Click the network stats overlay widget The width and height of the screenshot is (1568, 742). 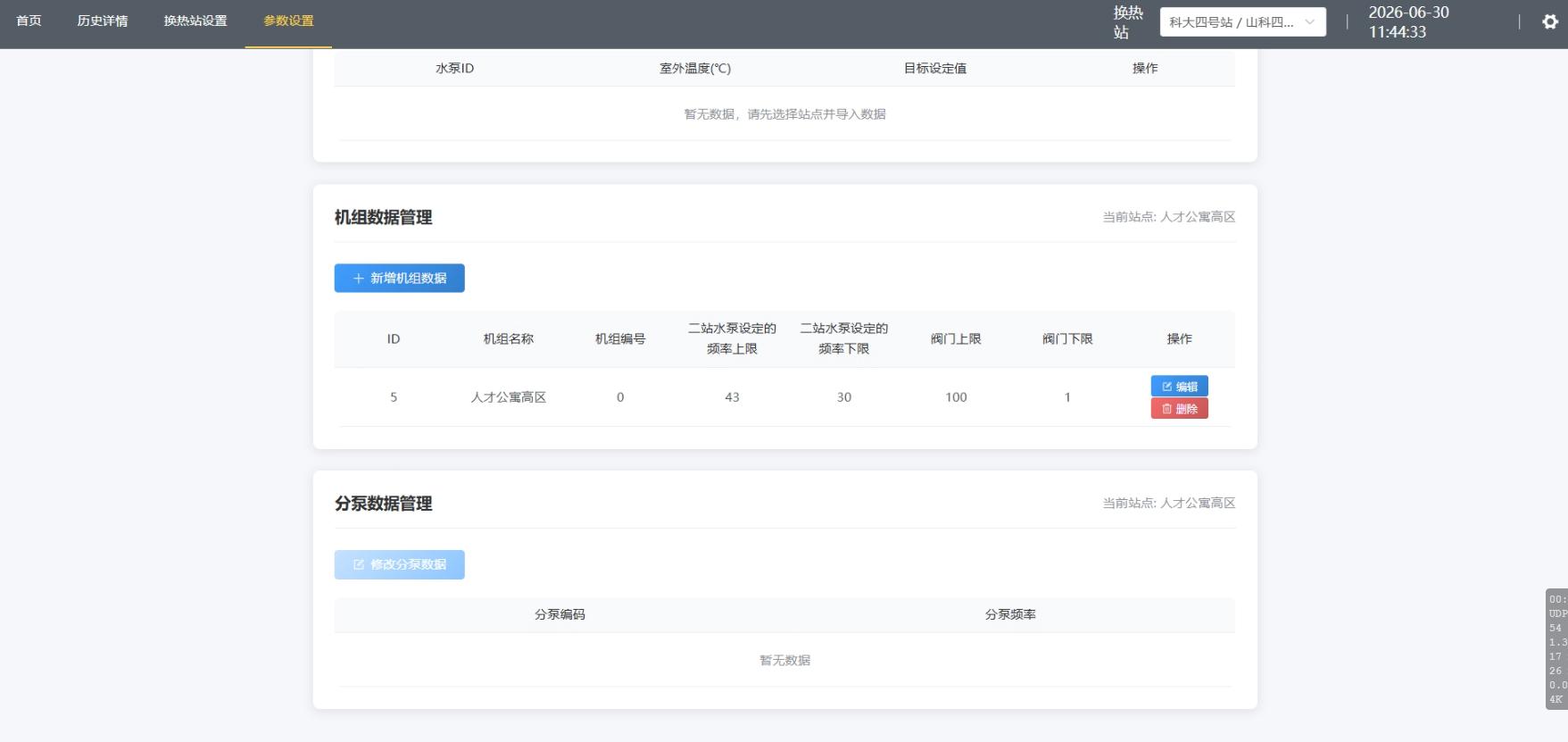pyautogui.click(x=1556, y=649)
